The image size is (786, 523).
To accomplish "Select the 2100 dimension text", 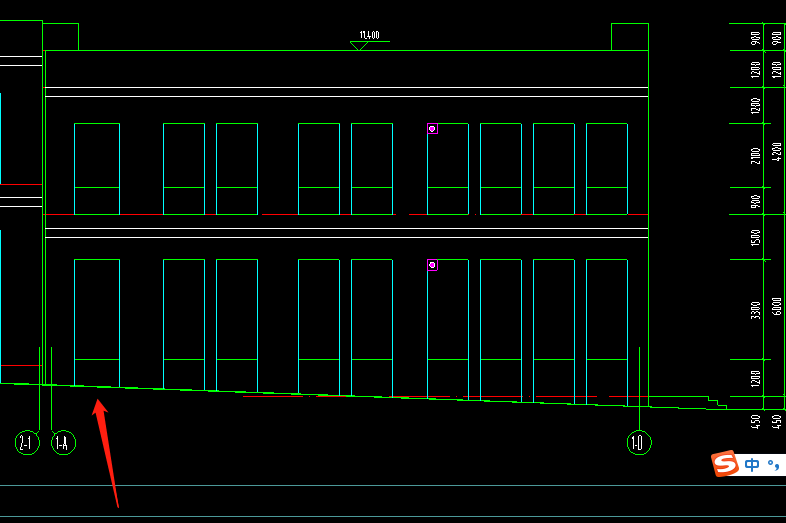I will (755, 155).
